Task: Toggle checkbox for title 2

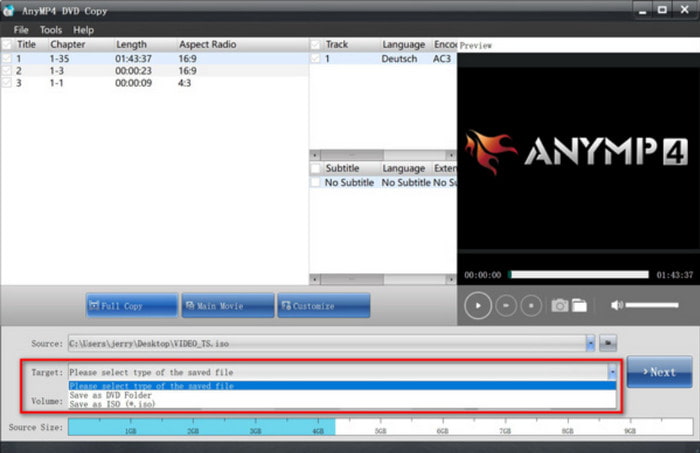Action: coord(7,71)
